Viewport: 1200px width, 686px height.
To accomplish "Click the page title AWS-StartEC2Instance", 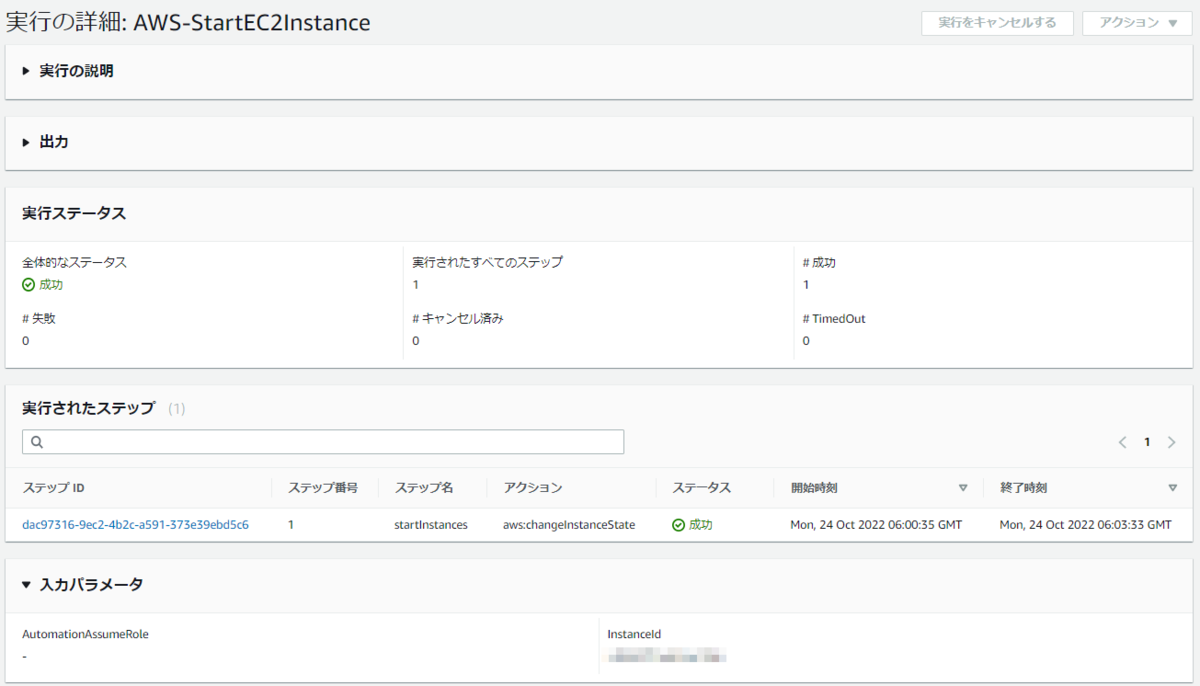I will point(252,22).
